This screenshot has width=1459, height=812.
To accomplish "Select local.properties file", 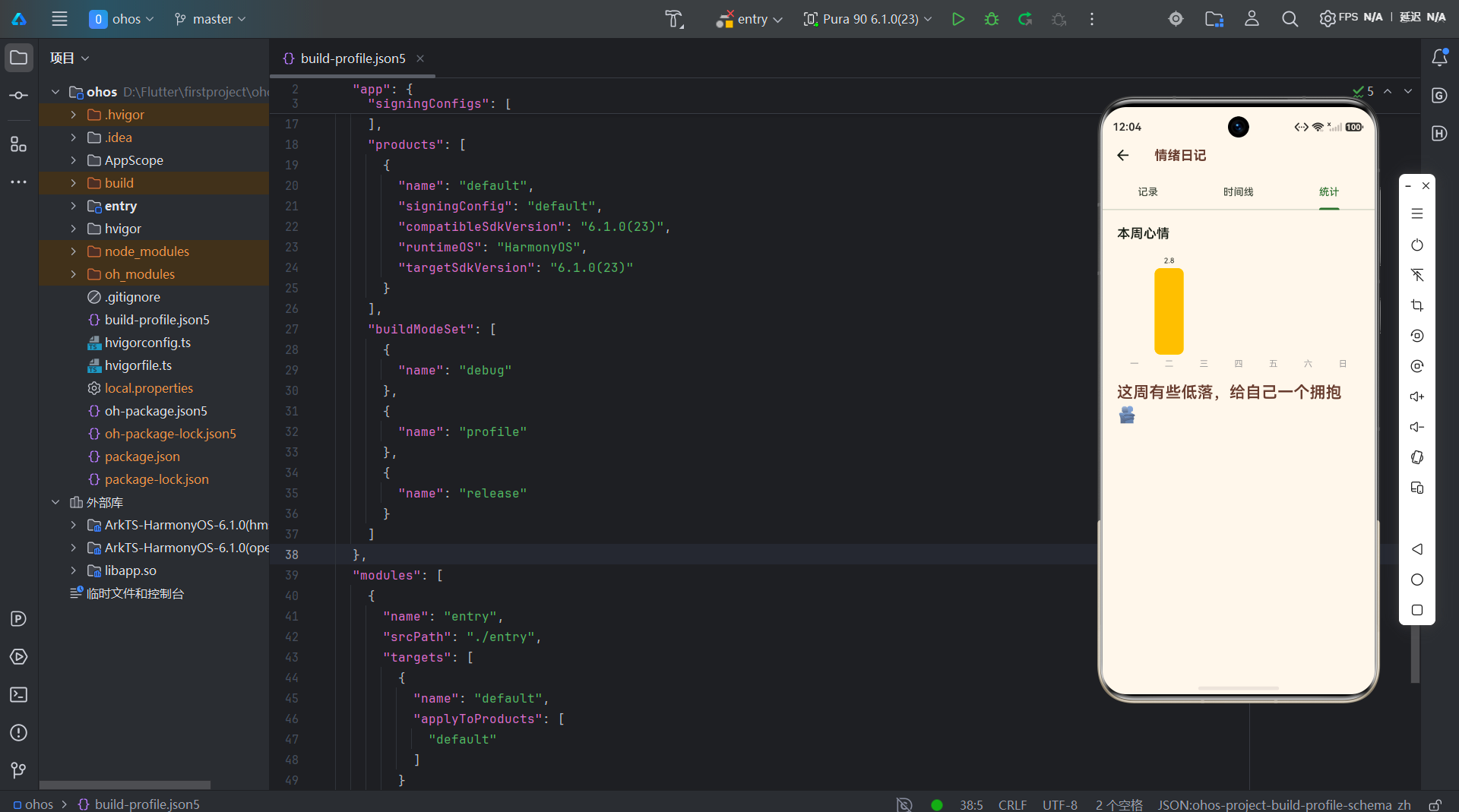I will [148, 388].
